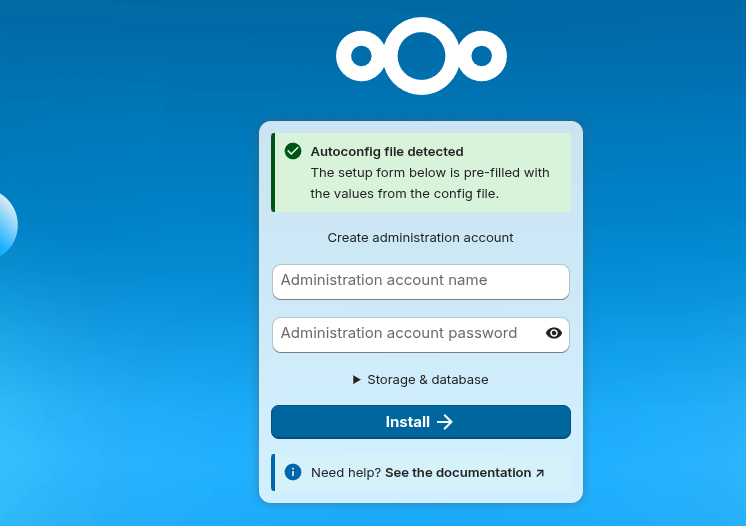Image resolution: width=746 pixels, height=526 pixels.
Task: Focus the Administration account name field
Action: coord(420,281)
